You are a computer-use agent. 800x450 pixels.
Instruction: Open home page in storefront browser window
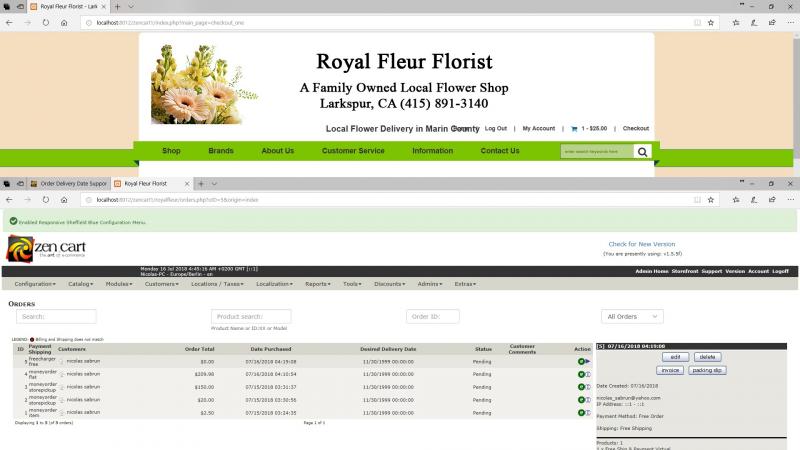(64, 22)
